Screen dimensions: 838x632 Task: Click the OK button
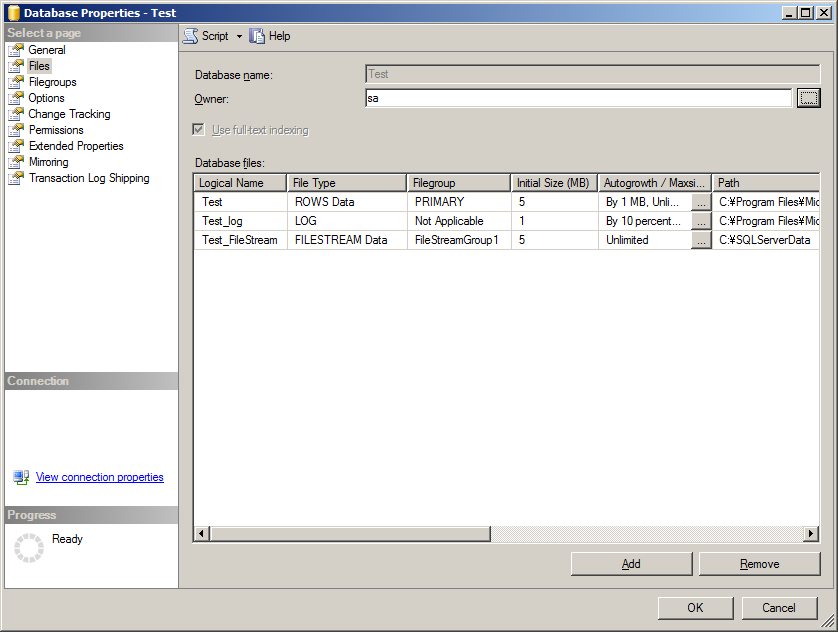click(x=695, y=607)
